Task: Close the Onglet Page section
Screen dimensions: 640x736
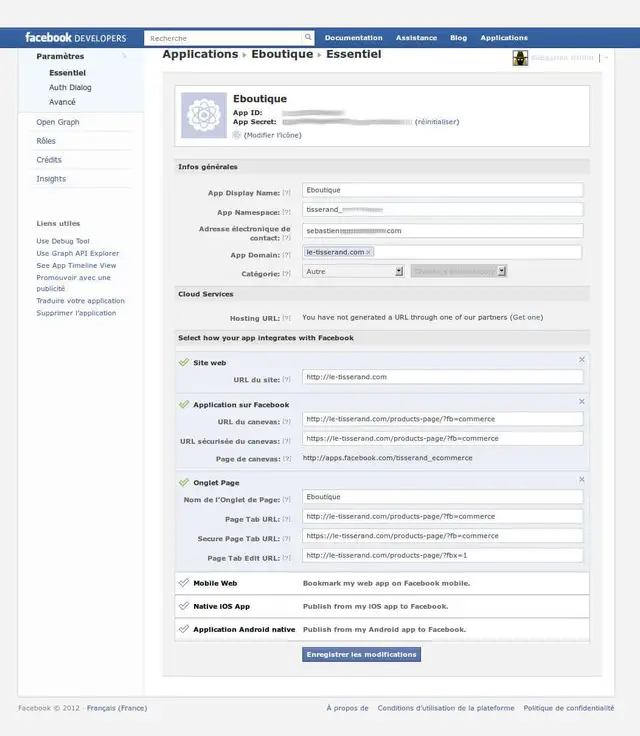Action: (582, 479)
